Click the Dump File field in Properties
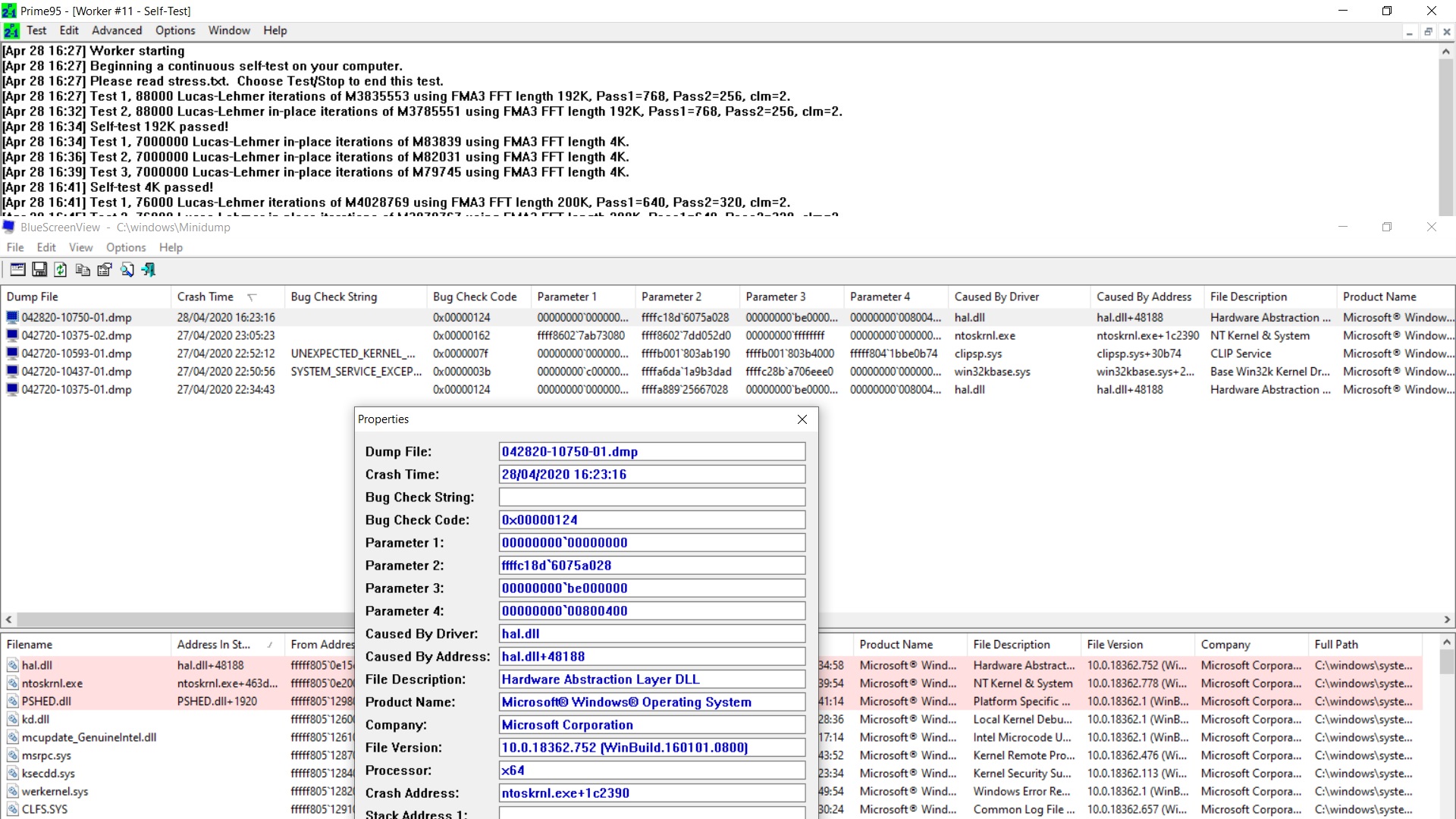The width and height of the screenshot is (1456, 819). click(652, 452)
